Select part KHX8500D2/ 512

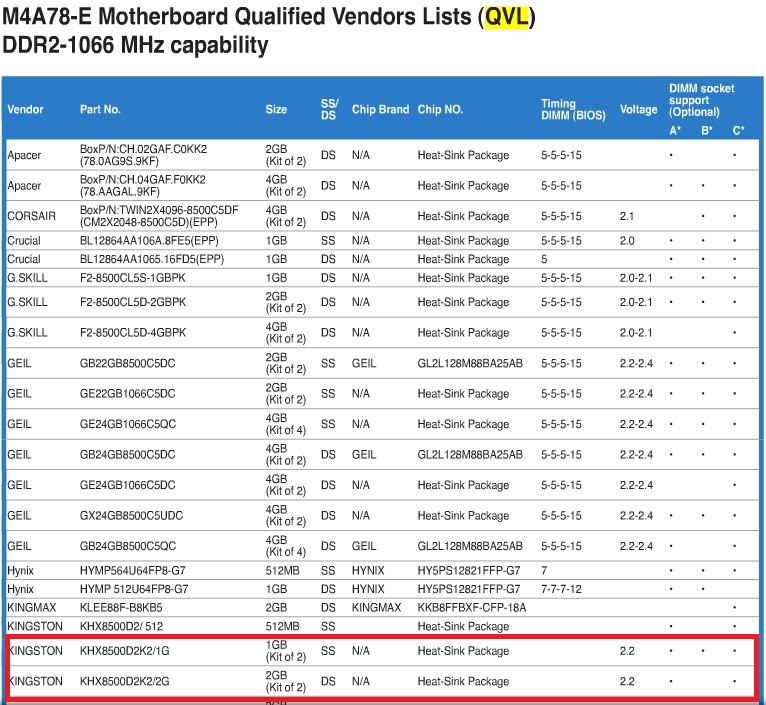(x=121, y=626)
